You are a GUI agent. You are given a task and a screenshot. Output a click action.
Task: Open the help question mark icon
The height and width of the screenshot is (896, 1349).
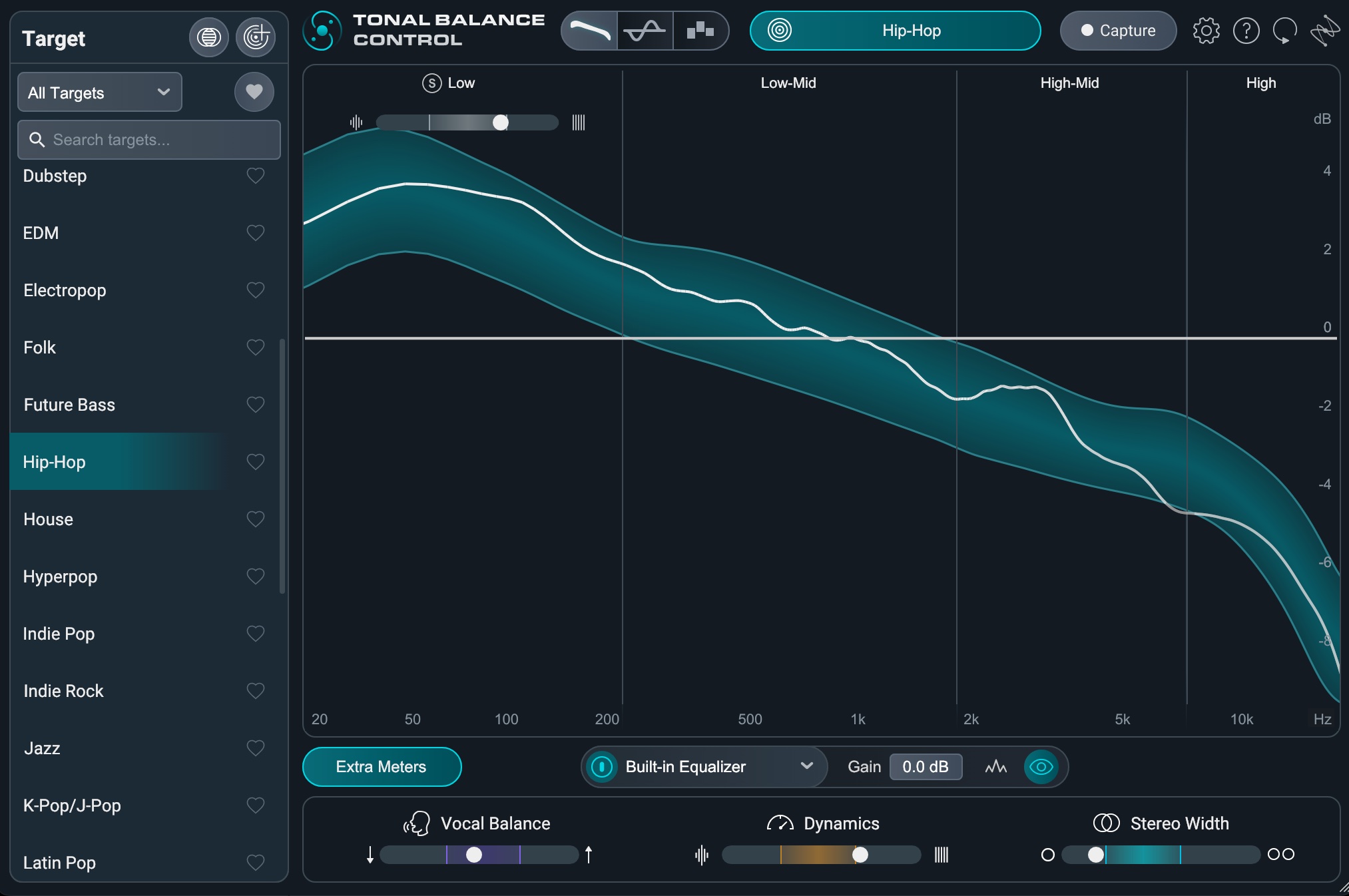pos(1246,31)
